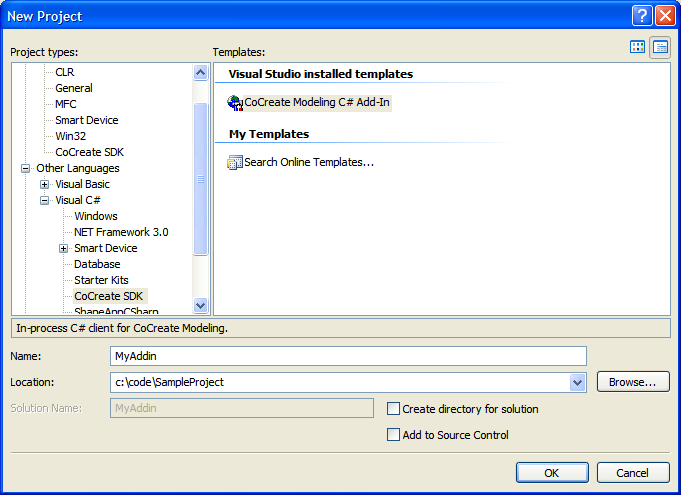Click the project types scroll up arrow

click(x=200, y=72)
